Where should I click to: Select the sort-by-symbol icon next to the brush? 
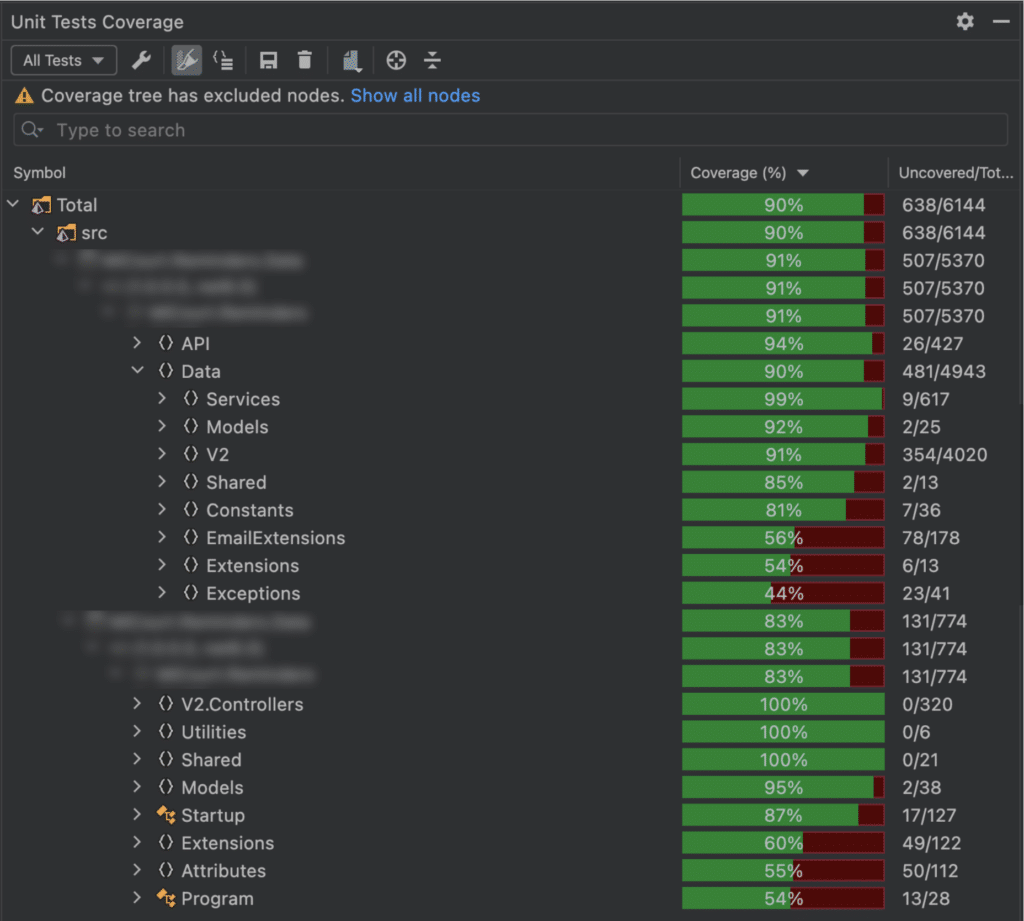coord(223,60)
